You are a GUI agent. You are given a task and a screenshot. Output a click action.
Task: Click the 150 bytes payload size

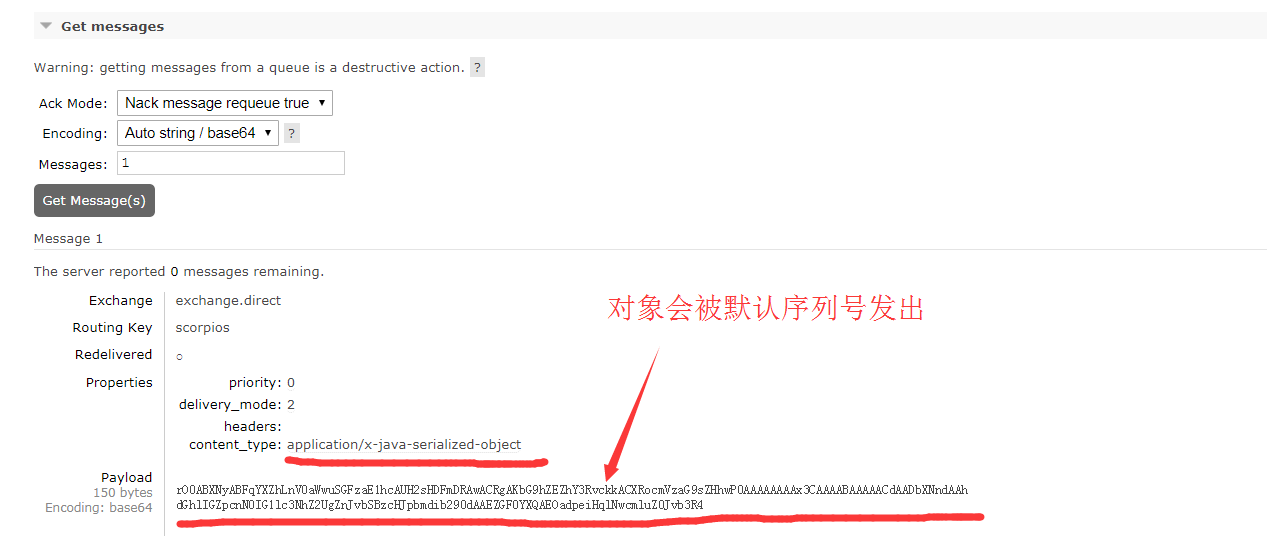pos(123,493)
